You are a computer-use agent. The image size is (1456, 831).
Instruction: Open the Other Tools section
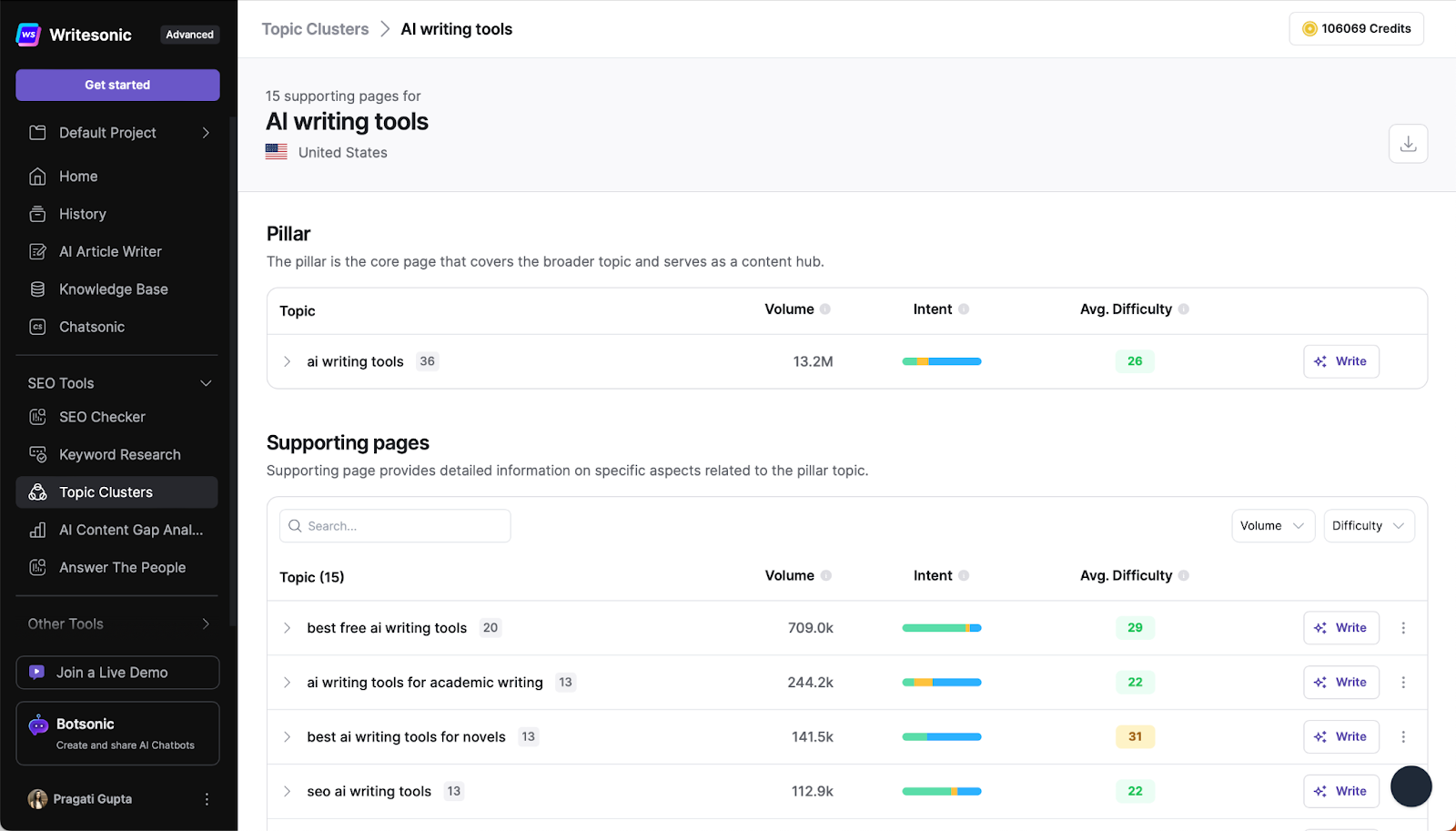[x=116, y=623]
